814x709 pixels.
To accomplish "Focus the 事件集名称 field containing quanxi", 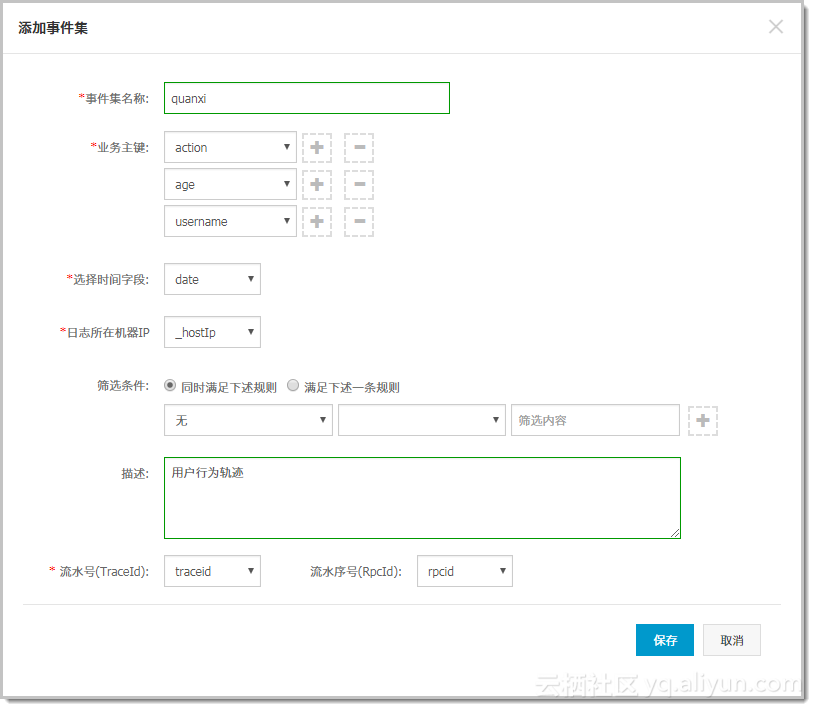I will [x=307, y=98].
